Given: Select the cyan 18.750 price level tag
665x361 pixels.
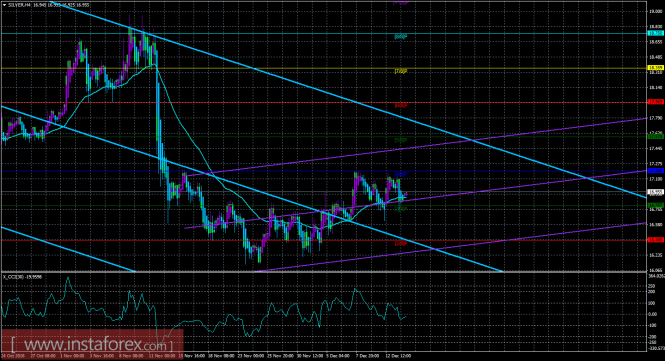Looking at the screenshot, I should (x=656, y=33).
